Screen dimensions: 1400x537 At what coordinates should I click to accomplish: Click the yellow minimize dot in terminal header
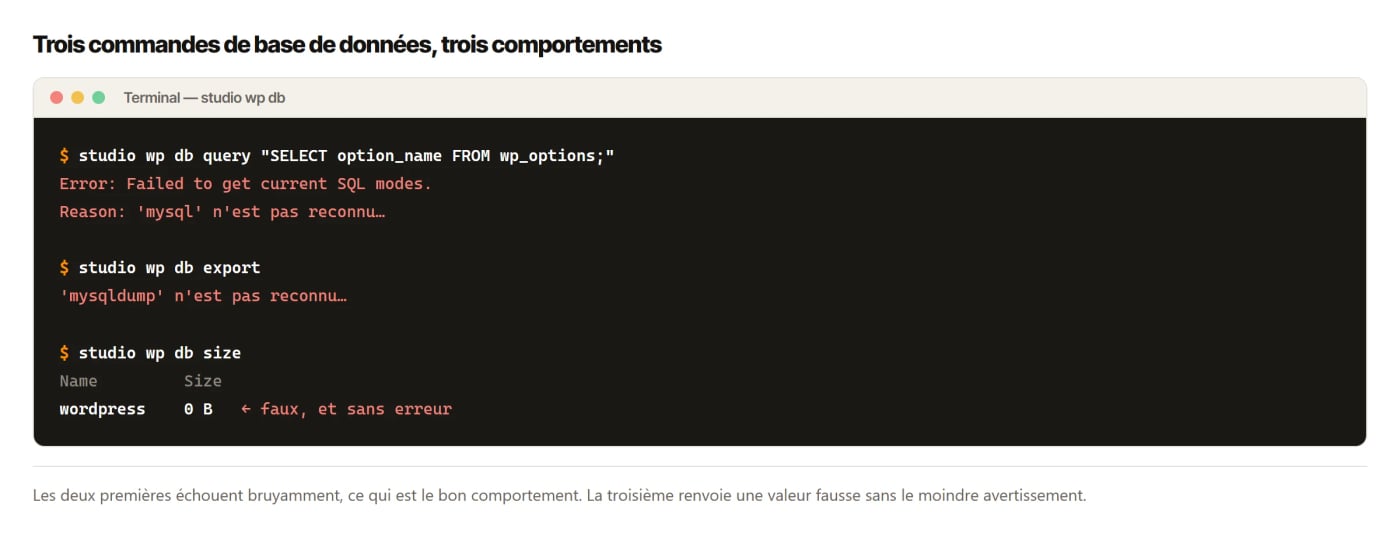pyautogui.click(x=77, y=97)
